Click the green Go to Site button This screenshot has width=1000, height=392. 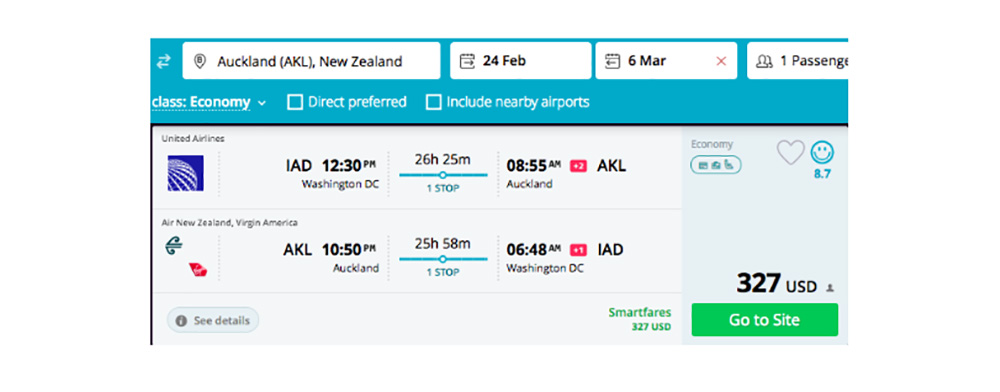765,319
